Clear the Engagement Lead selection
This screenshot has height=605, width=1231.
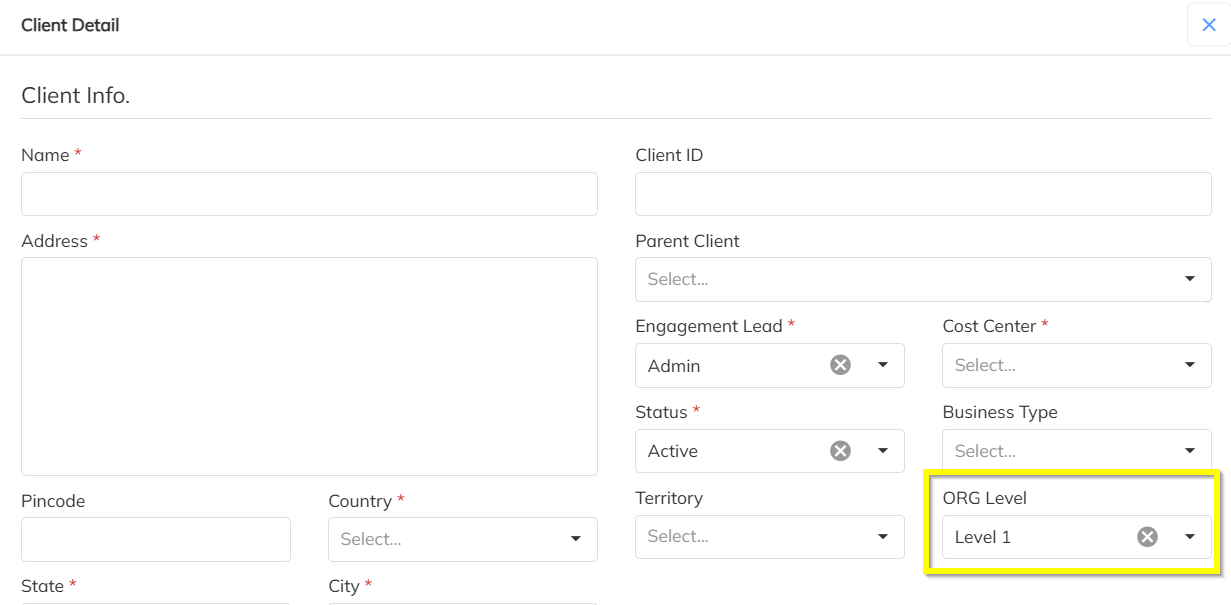840,365
